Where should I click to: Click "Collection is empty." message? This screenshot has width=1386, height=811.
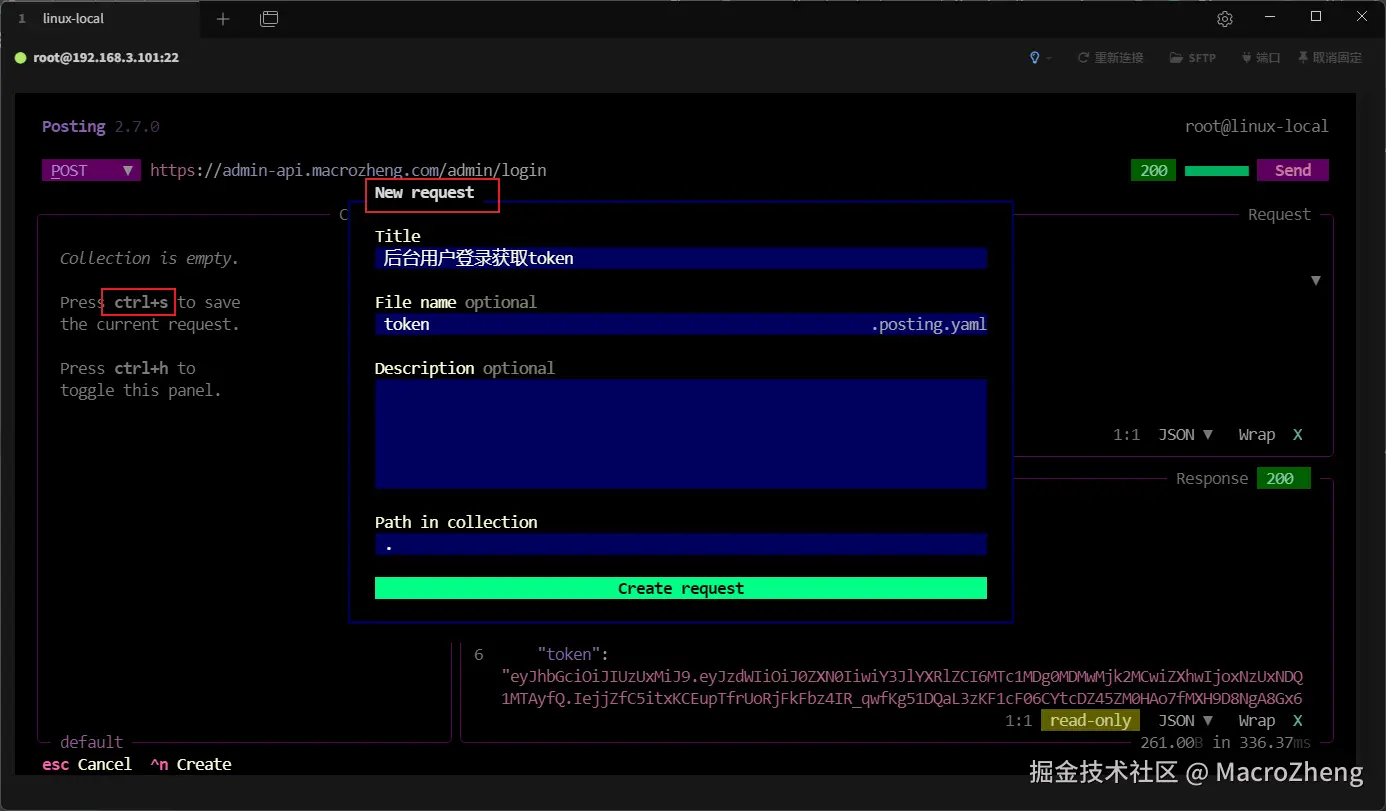[x=149, y=258]
